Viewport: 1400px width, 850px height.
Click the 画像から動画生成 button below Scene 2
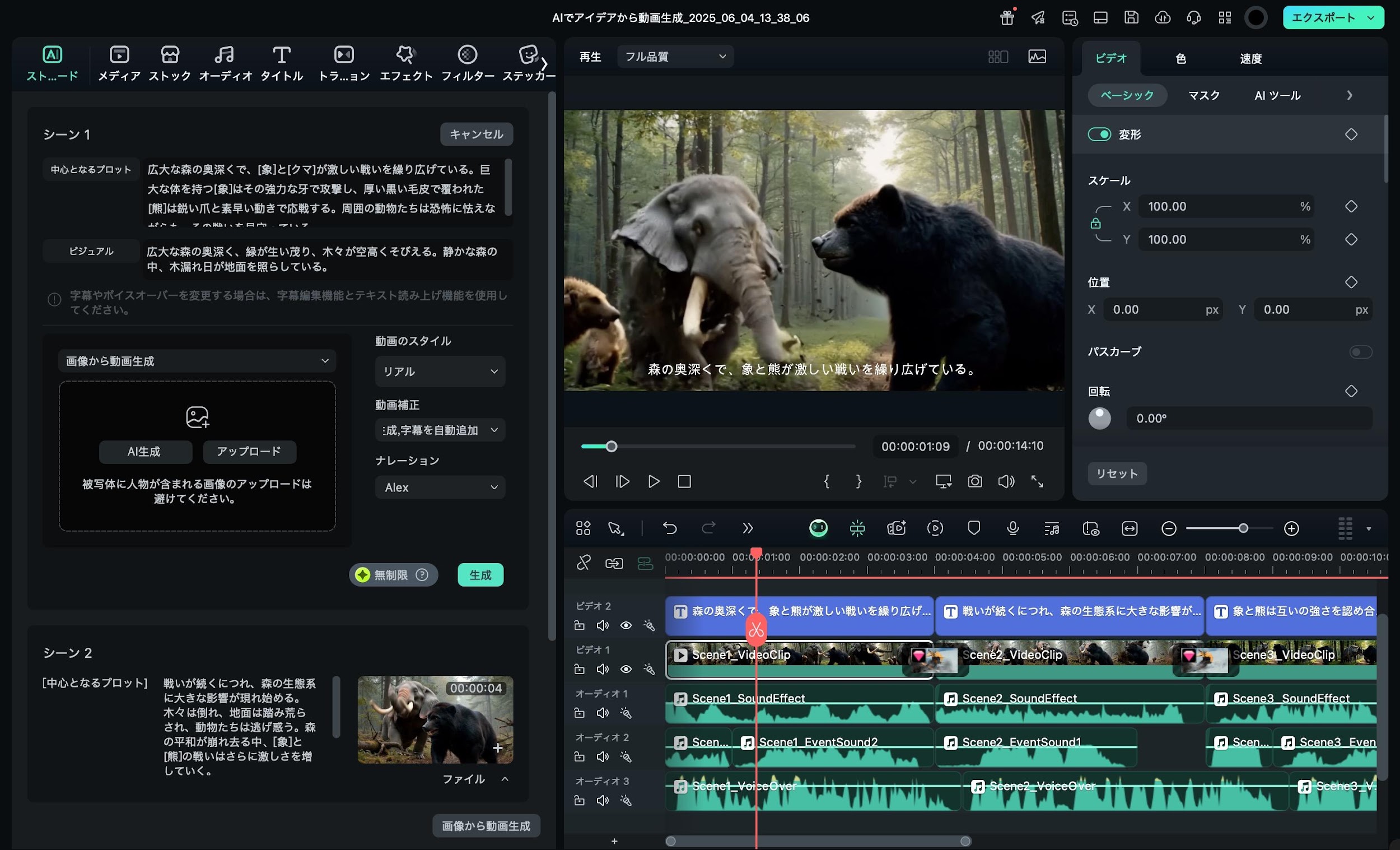[x=487, y=825]
